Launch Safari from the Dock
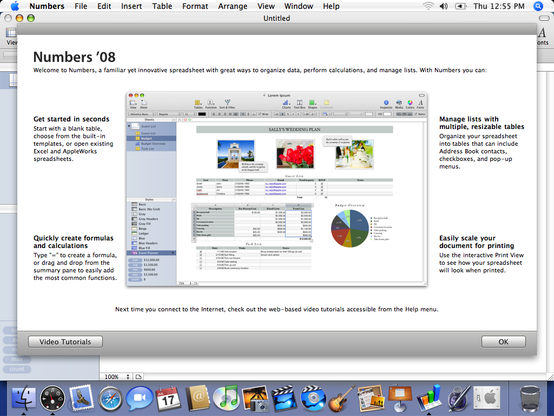 coord(111,398)
